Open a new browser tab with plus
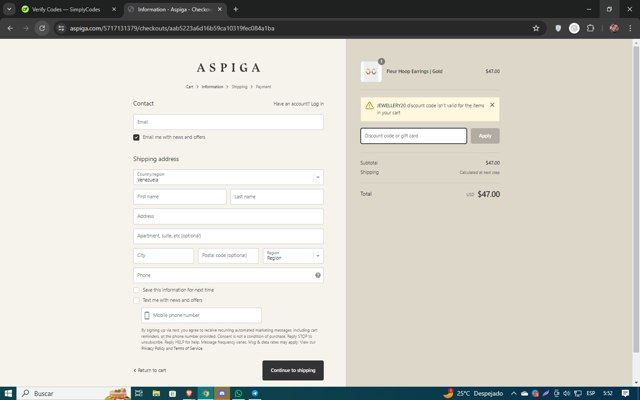 (236, 9)
